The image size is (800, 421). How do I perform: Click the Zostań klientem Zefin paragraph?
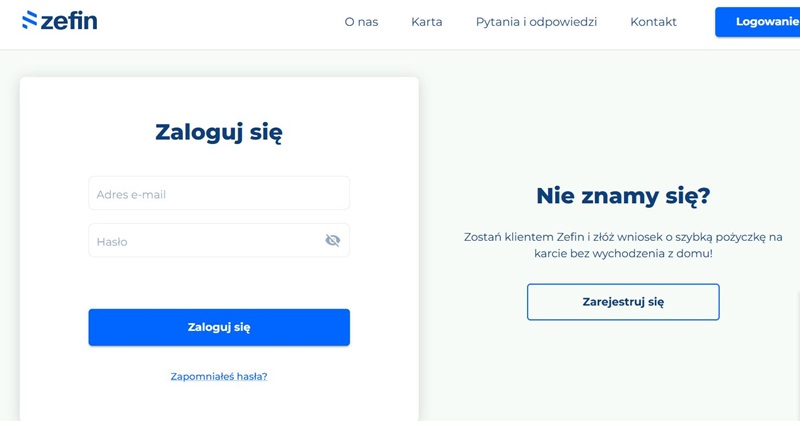pos(623,245)
